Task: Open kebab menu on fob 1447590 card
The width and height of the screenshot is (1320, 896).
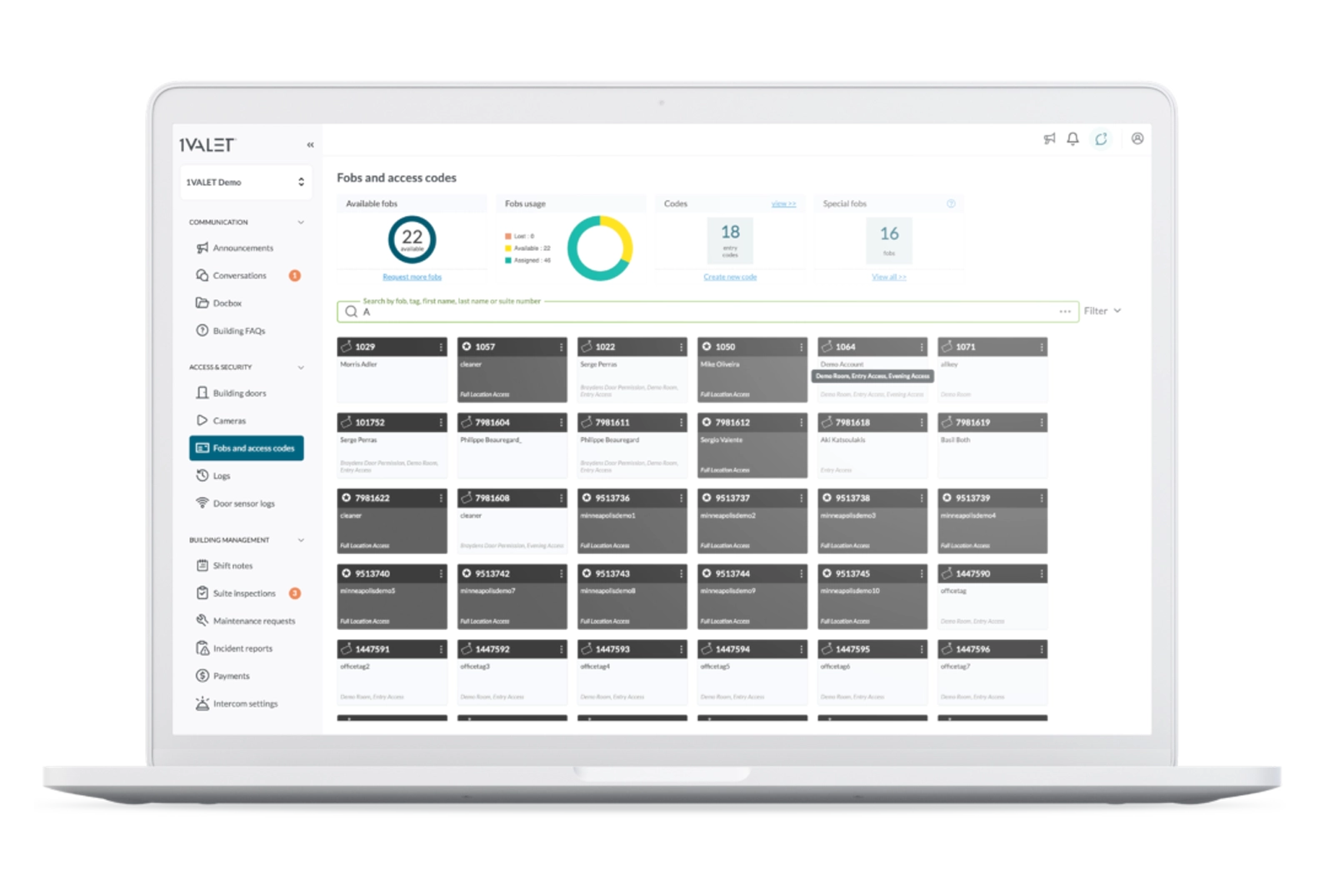Action: tap(1041, 574)
